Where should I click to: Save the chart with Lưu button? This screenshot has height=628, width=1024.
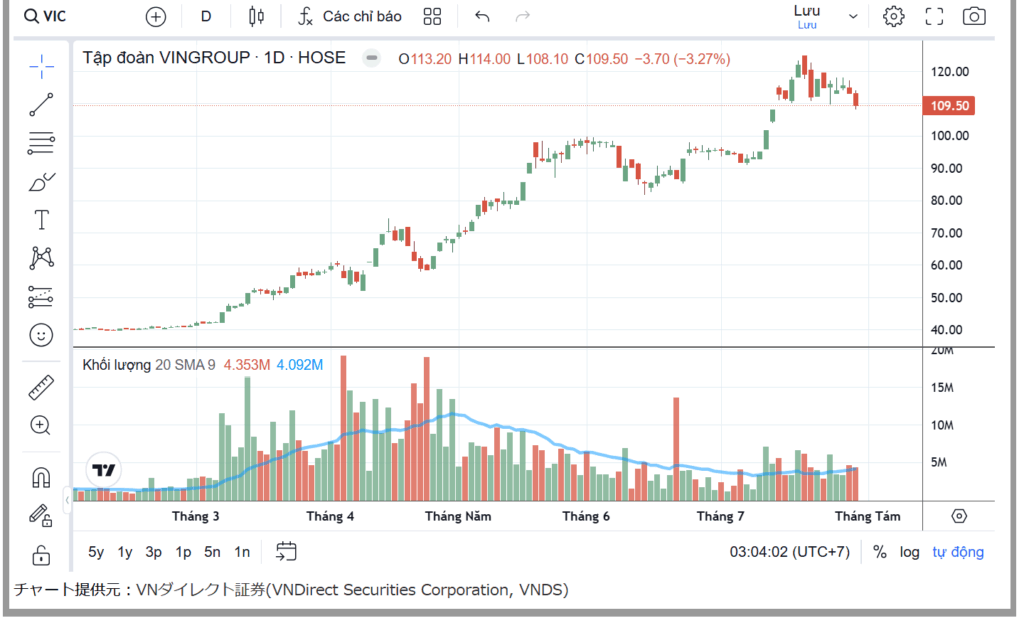point(807,16)
